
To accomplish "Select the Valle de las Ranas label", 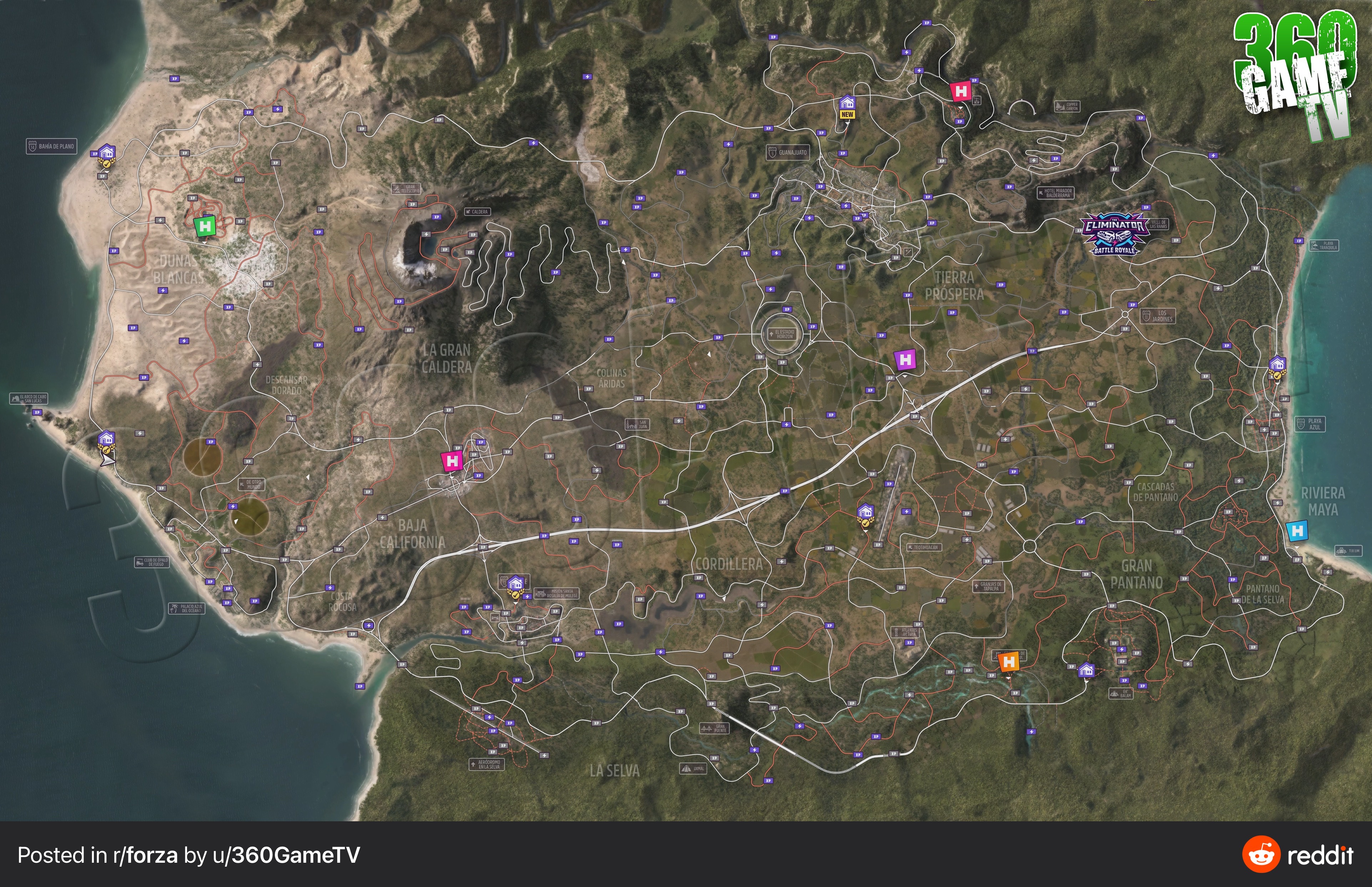I will coord(1158,225).
